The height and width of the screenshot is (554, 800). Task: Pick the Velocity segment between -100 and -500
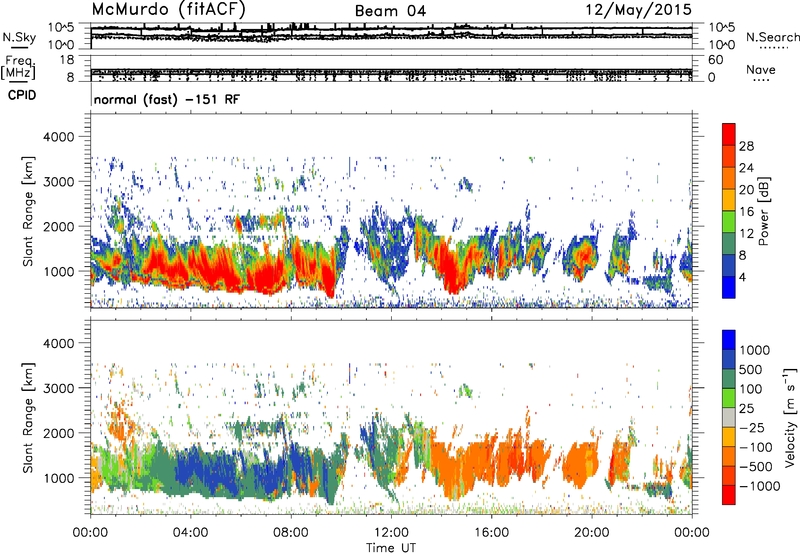[x=729, y=456]
